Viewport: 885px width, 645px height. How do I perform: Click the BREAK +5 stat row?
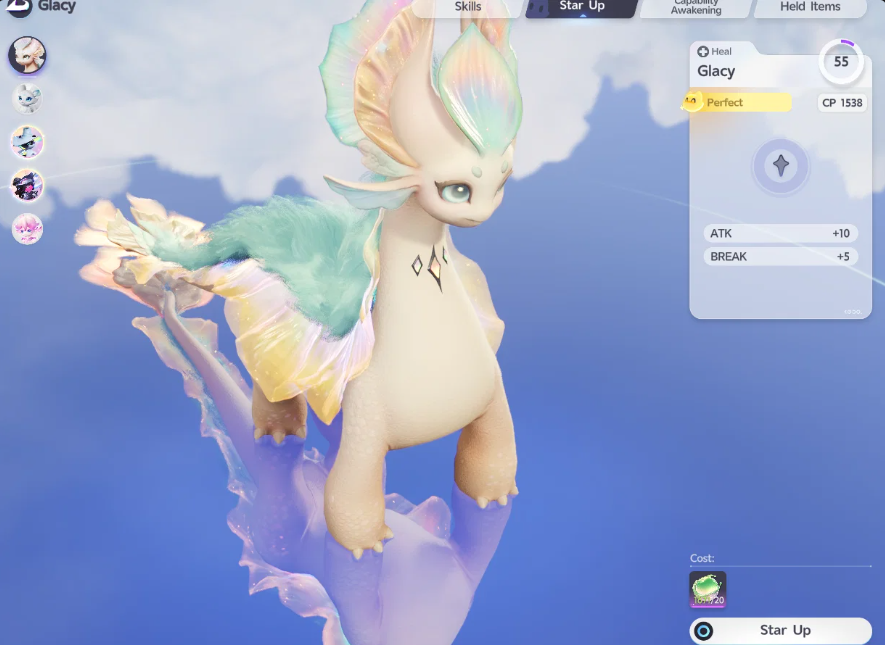tap(781, 257)
